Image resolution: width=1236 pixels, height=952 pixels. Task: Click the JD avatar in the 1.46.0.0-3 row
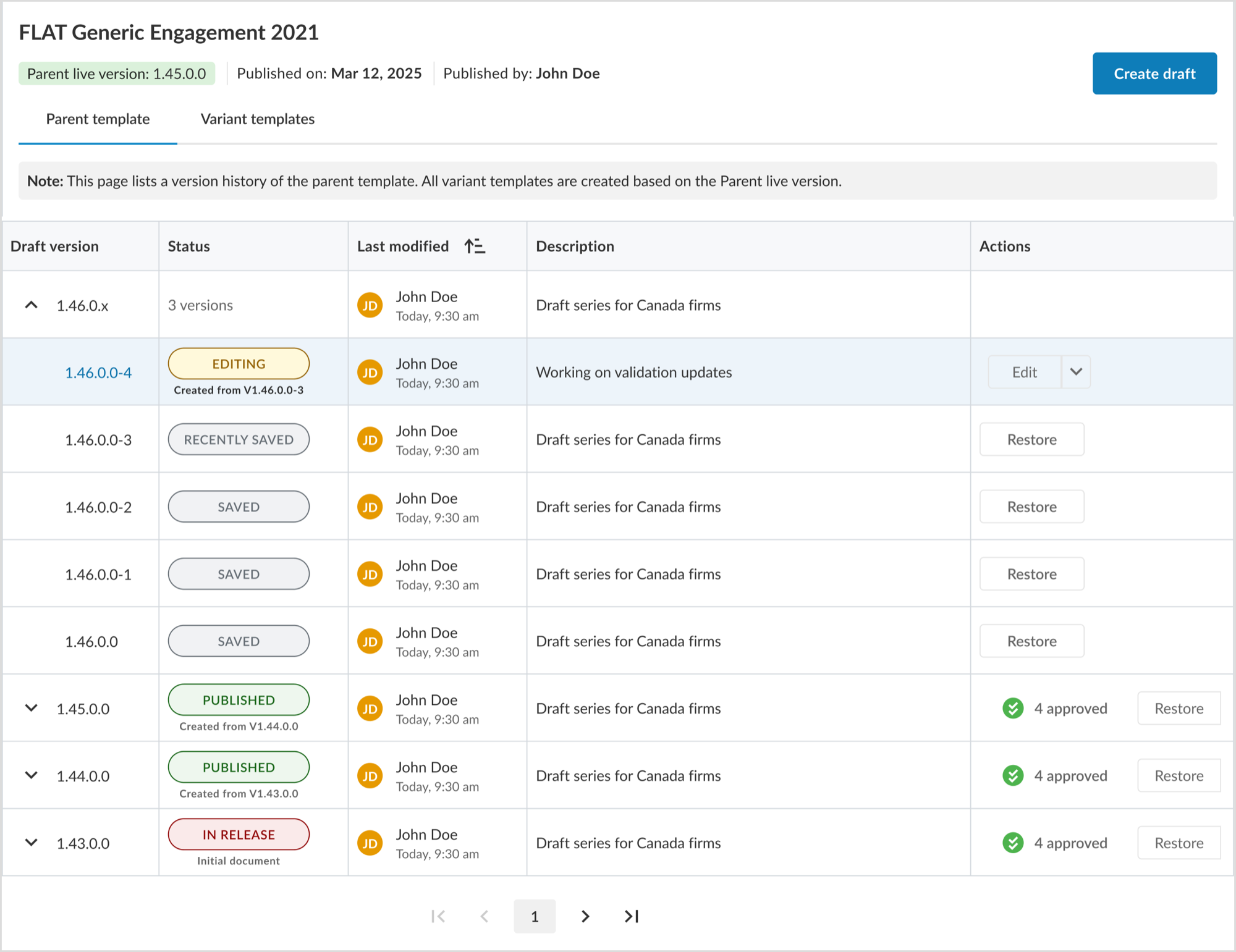coord(370,440)
